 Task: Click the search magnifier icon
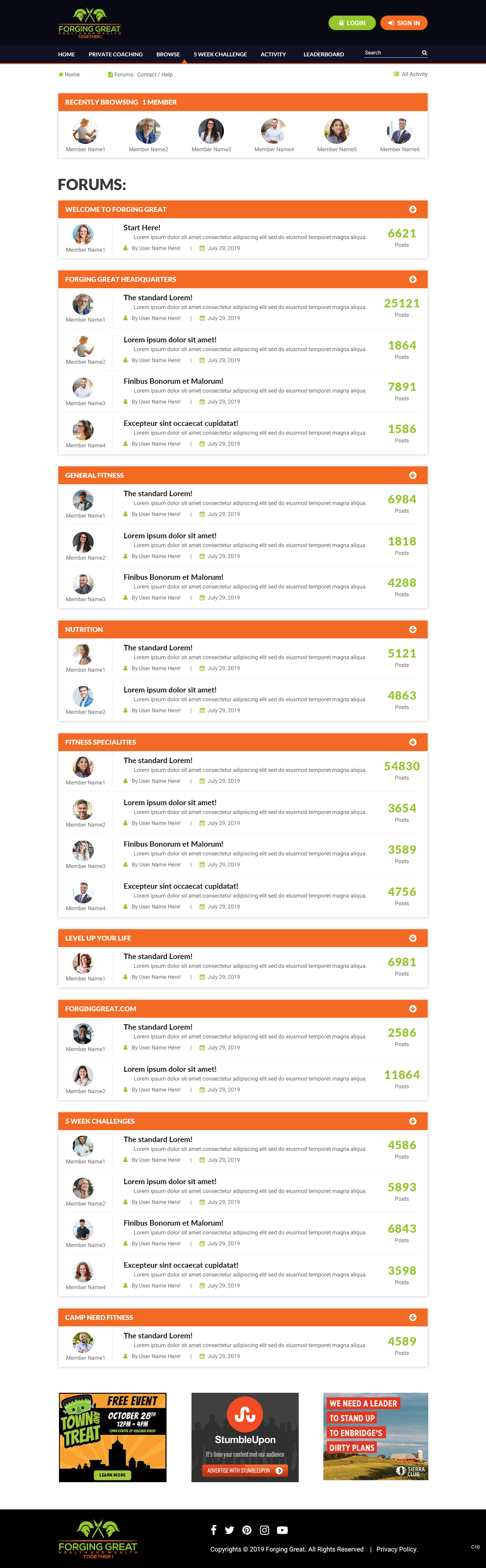[424, 53]
